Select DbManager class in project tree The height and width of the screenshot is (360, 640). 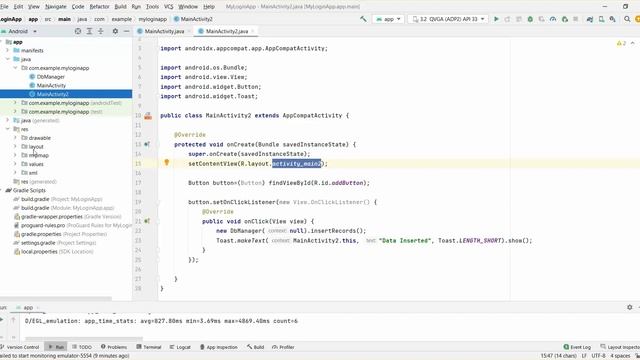pyautogui.click(x=51, y=77)
